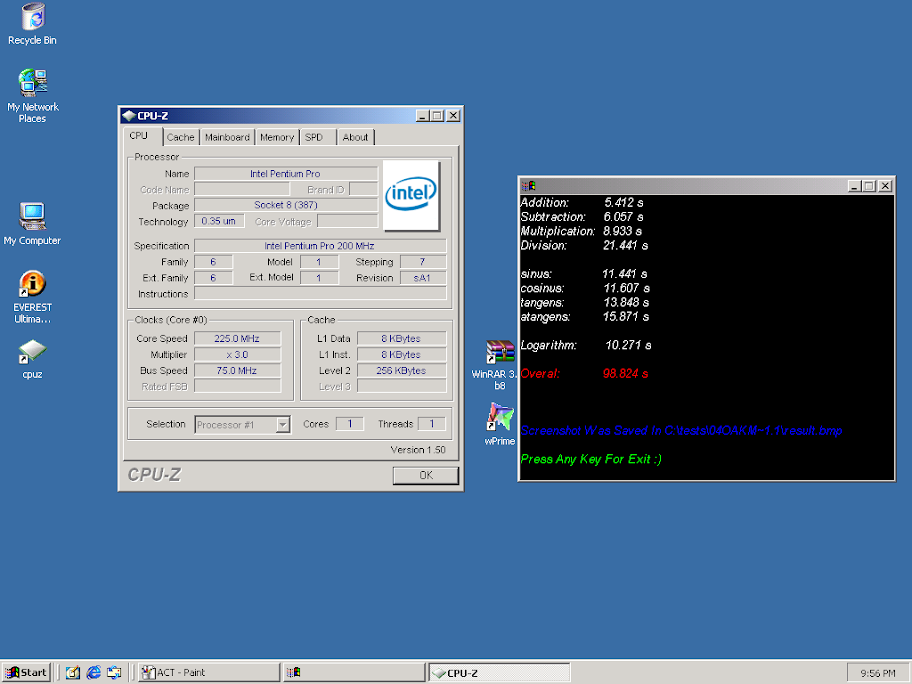Minimize the benchmark console window
This screenshot has width=912, height=684.
click(854, 186)
